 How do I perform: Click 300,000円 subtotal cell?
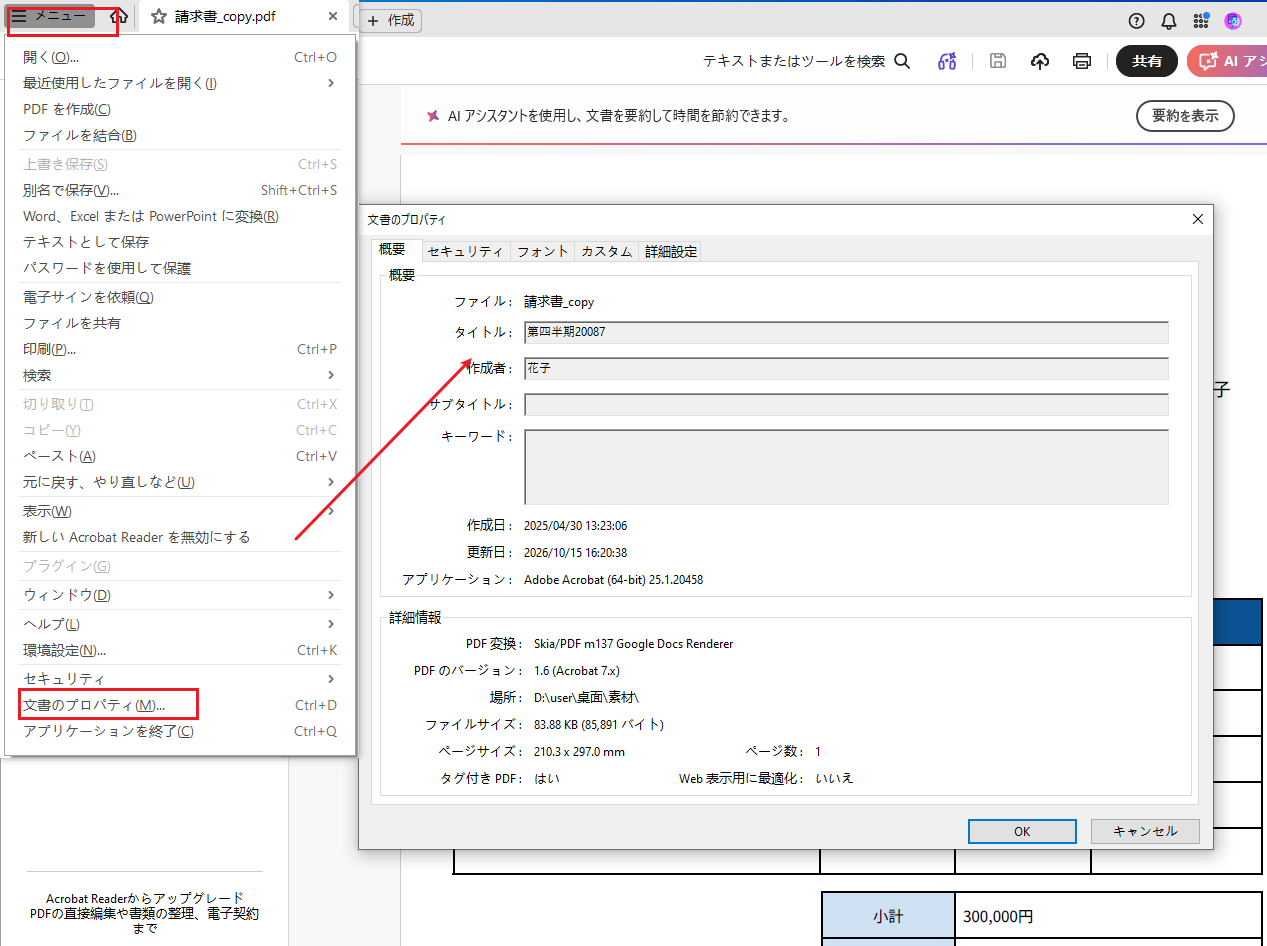pyautogui.click(x=1108, y=916)
